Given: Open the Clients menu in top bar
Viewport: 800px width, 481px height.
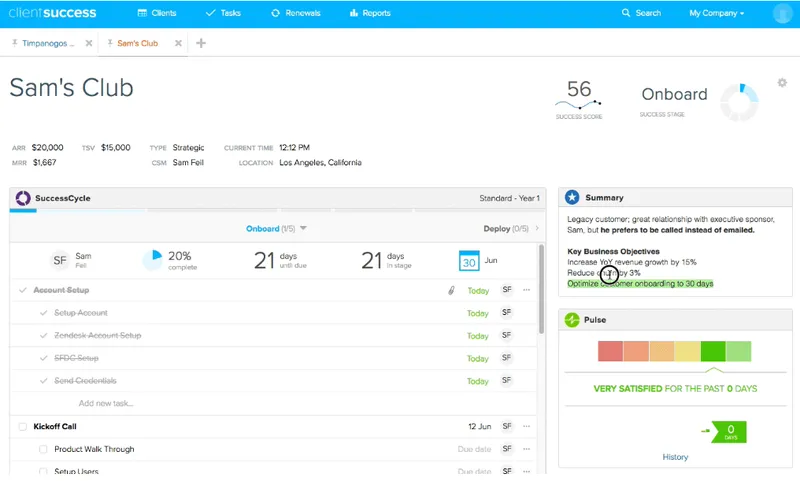Looking at the screenshot, I should (157, 13).
